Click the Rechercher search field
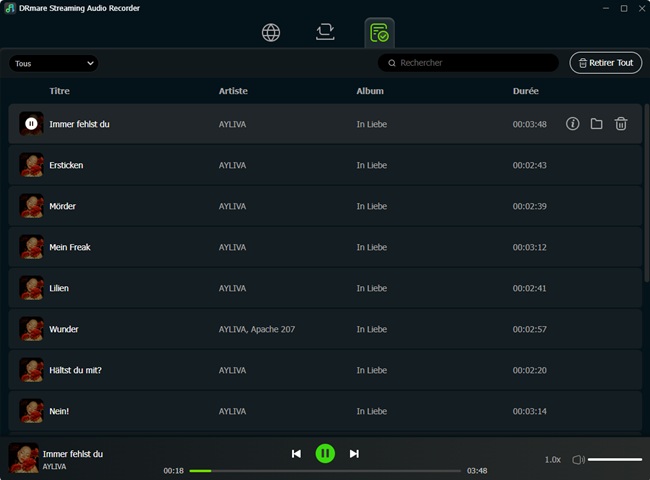This screenshot has width=650, height=480. 468,63
